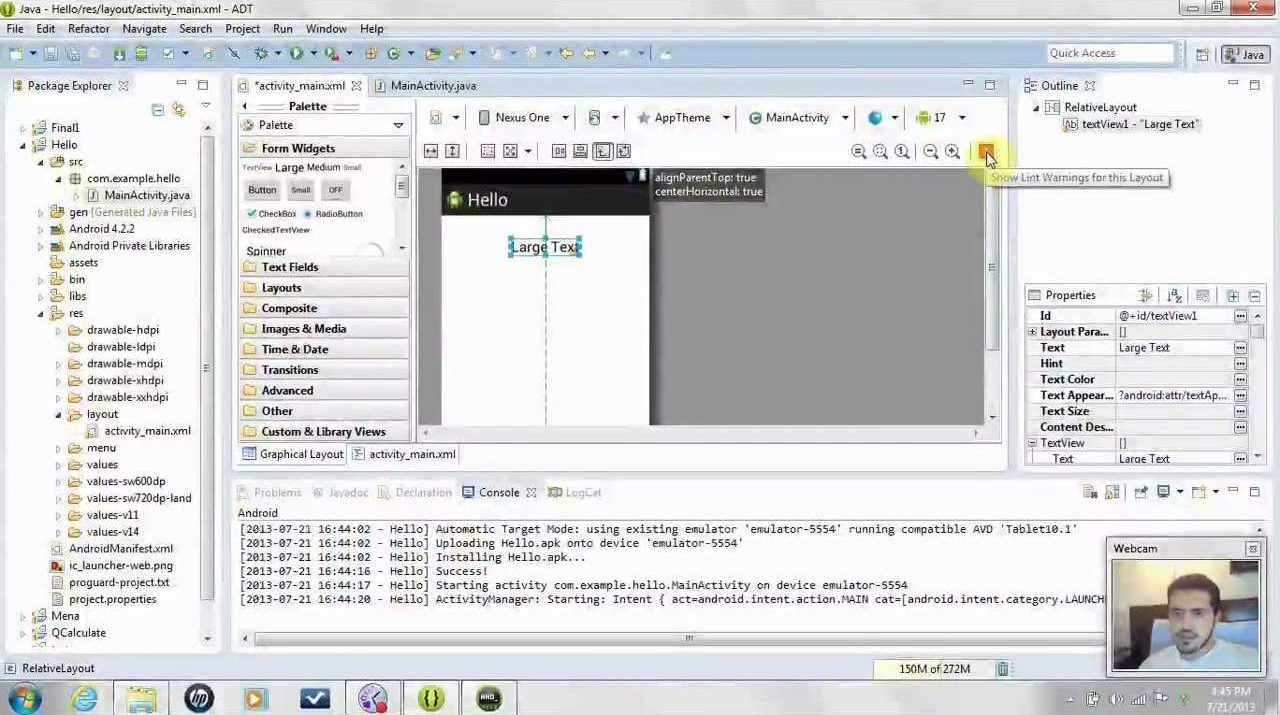Run garbage collector trash icon in status bar
Image resolution: width=1280 pixels, height=715 pixels.
click(1002, 669)
